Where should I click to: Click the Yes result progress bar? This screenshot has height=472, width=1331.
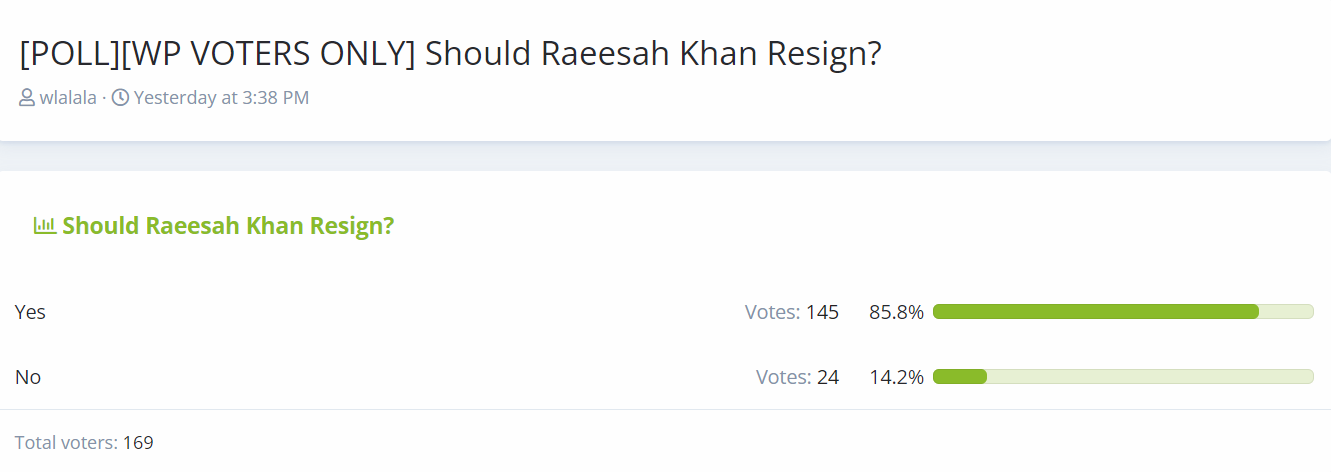pyautogui.click(x=1123, y=312)
